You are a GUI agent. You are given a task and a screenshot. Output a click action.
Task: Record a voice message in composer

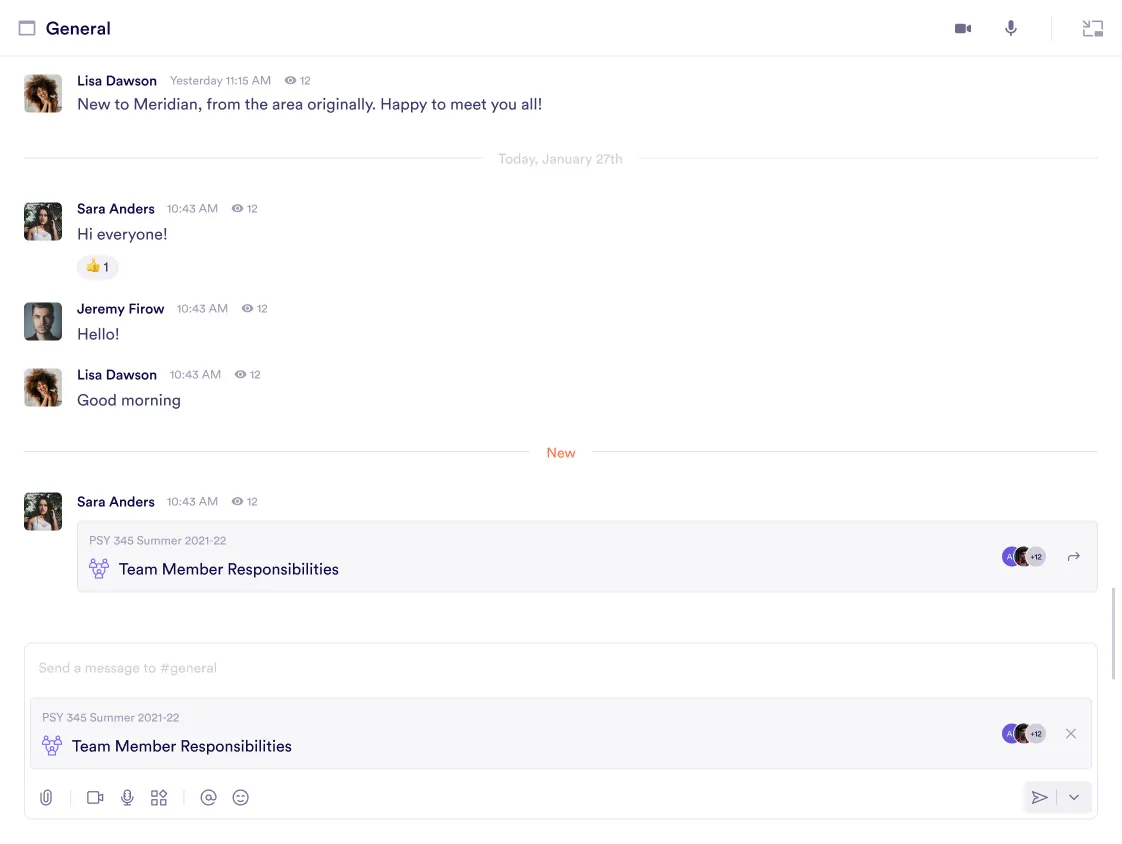pyautogui.click(x=127, y=798)
